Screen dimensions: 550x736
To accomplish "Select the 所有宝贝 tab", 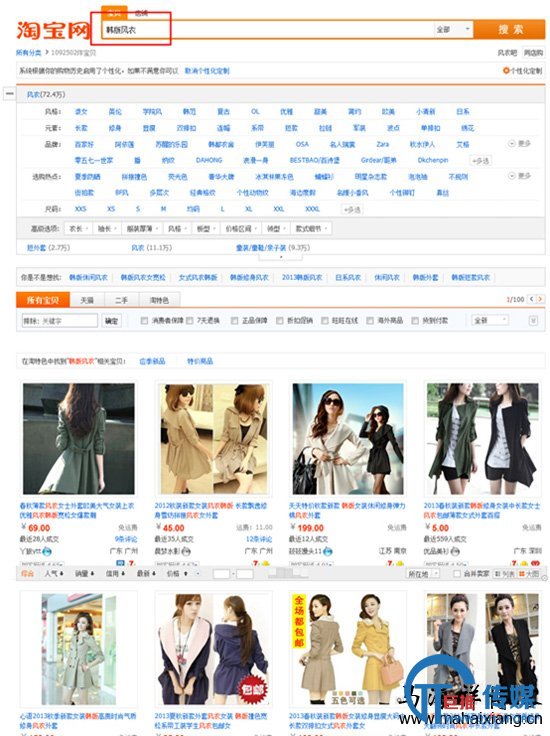I will 43,300.
